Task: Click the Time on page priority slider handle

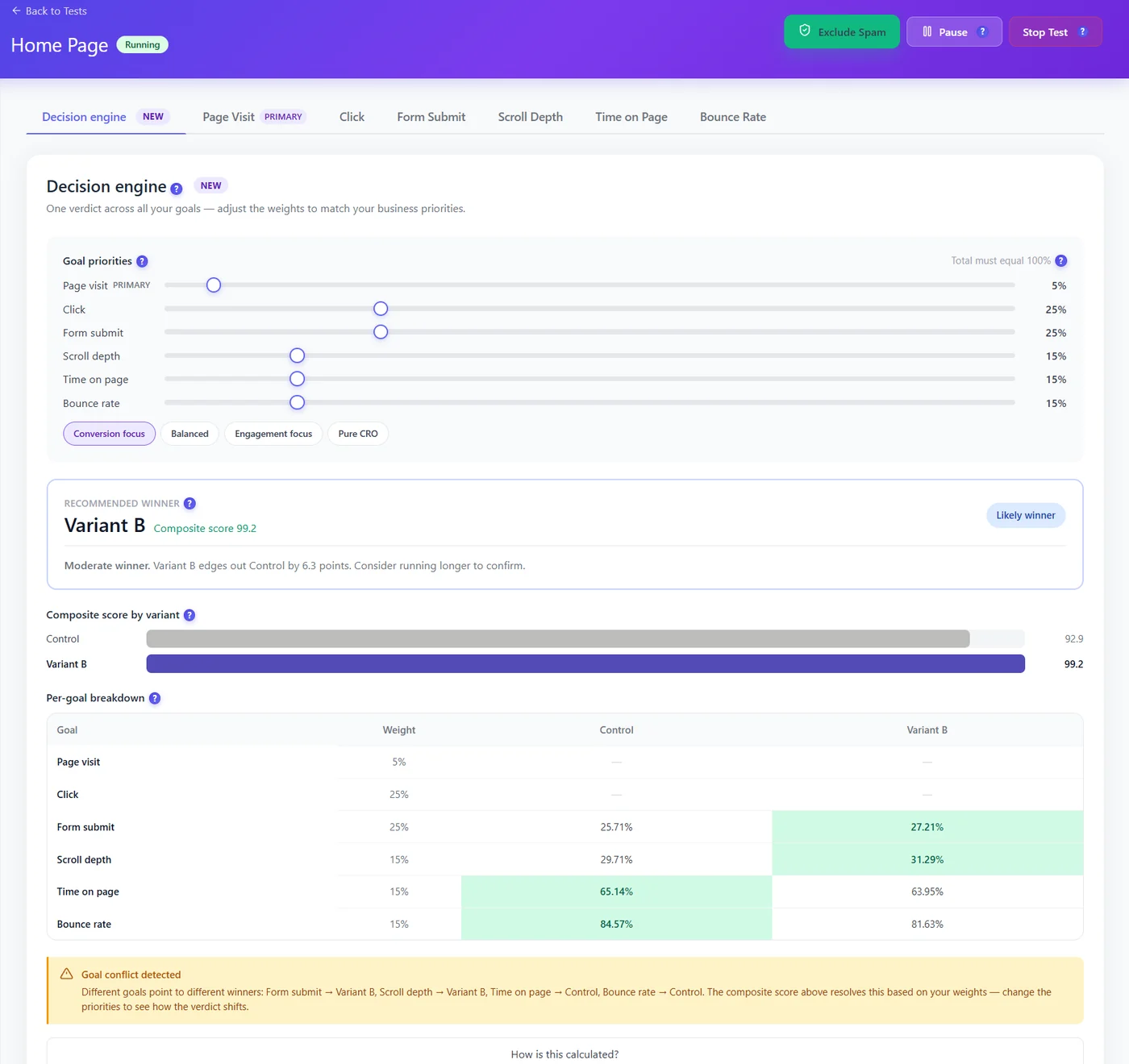Action: point(298,379)
